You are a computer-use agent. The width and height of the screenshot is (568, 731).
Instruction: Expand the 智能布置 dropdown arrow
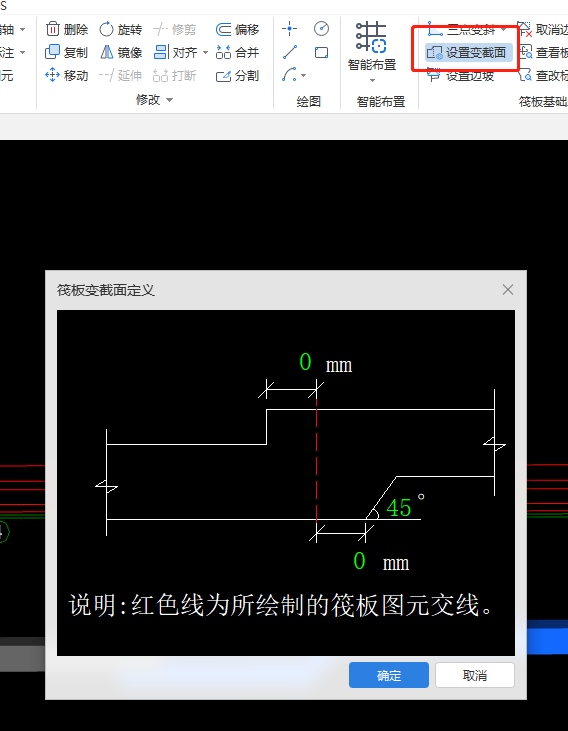372,81
